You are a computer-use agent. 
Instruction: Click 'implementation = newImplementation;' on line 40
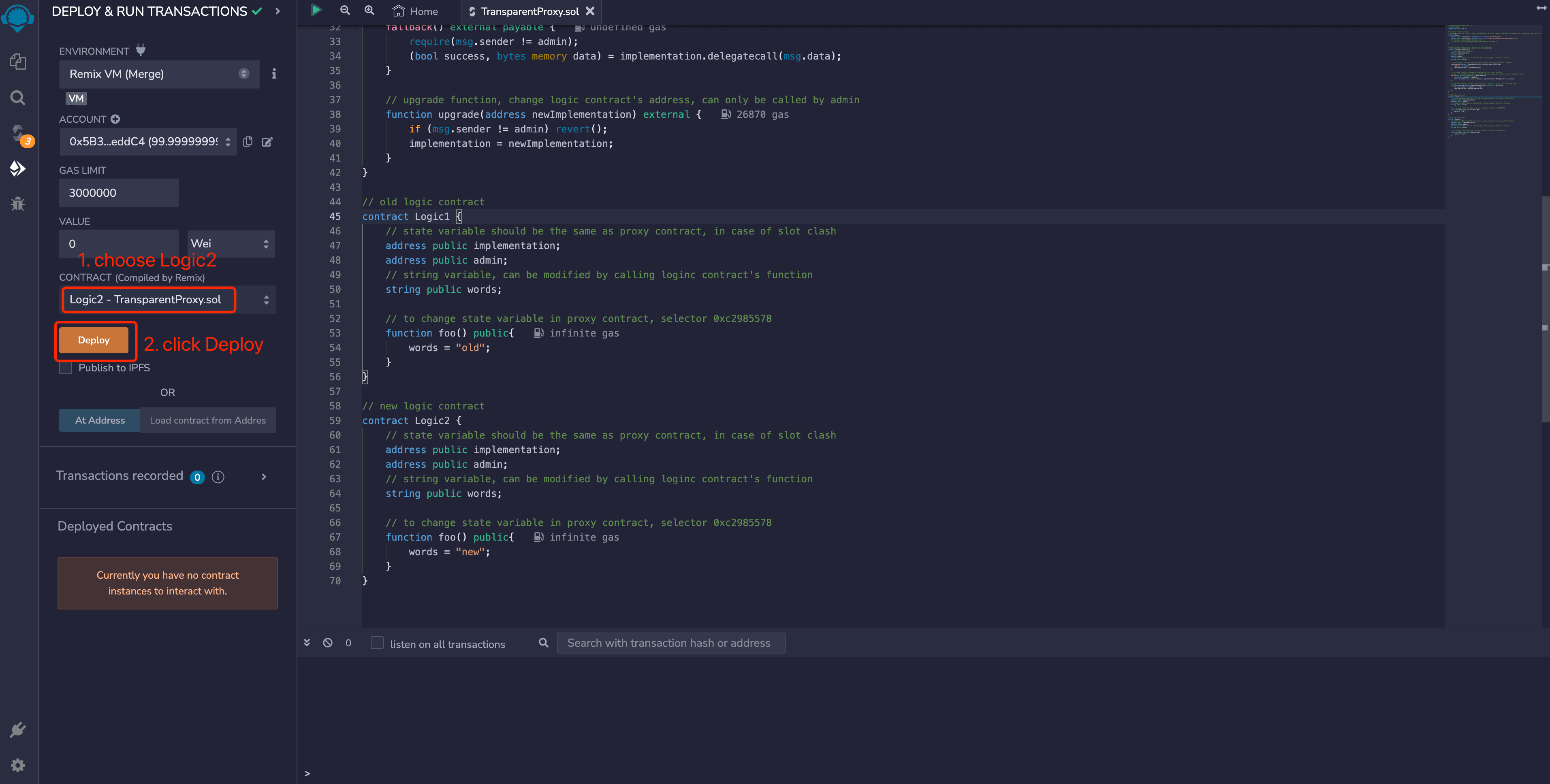pyautogui.click(x=511, y=143)
